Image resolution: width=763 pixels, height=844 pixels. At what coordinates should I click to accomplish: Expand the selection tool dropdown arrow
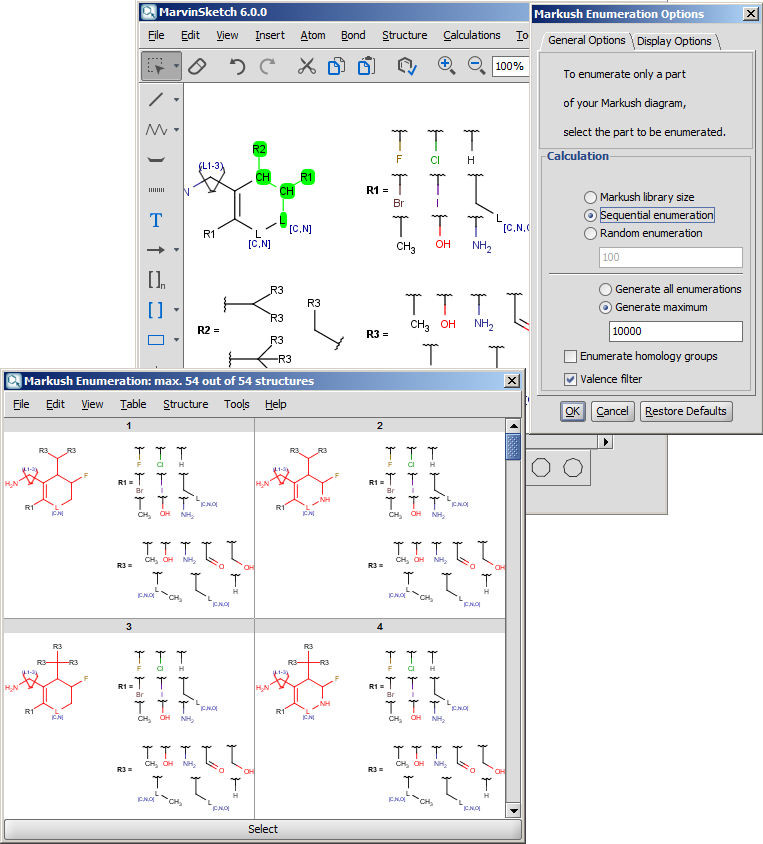point(177,67)
